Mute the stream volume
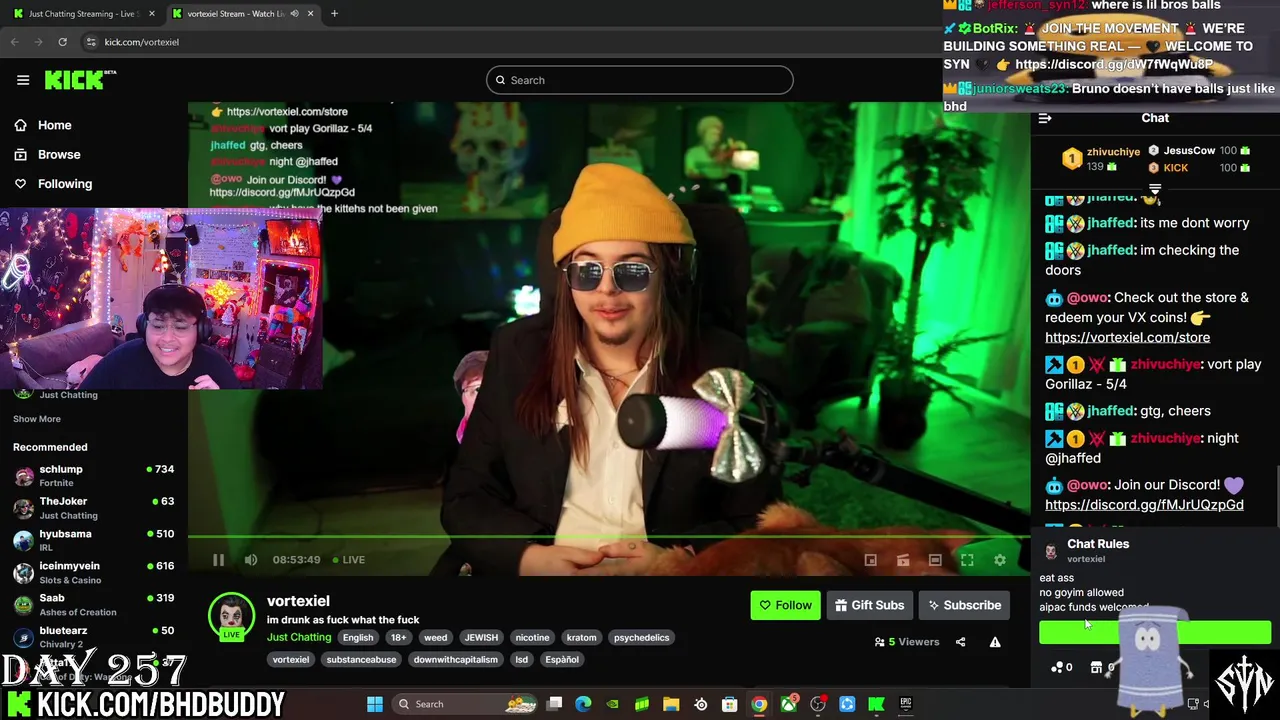The width and height of the screenshot is (1280, 720). click(251, 560)
